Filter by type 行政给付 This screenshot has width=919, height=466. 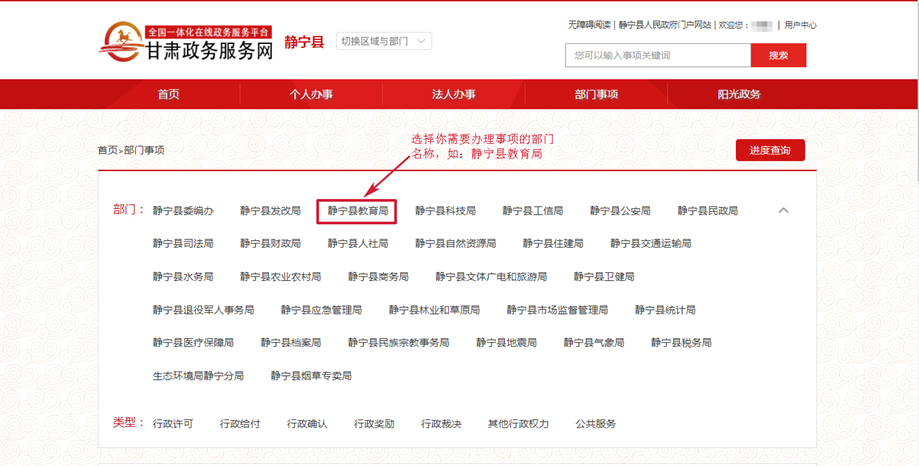[x=240, y=424]
